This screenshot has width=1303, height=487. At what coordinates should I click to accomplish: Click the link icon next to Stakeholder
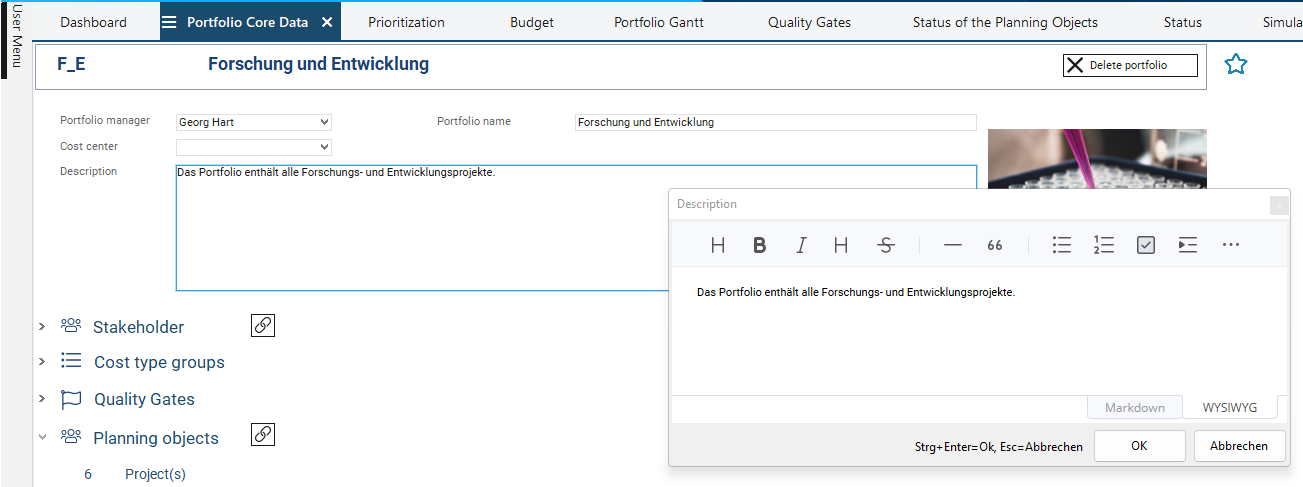click(262, 325)
